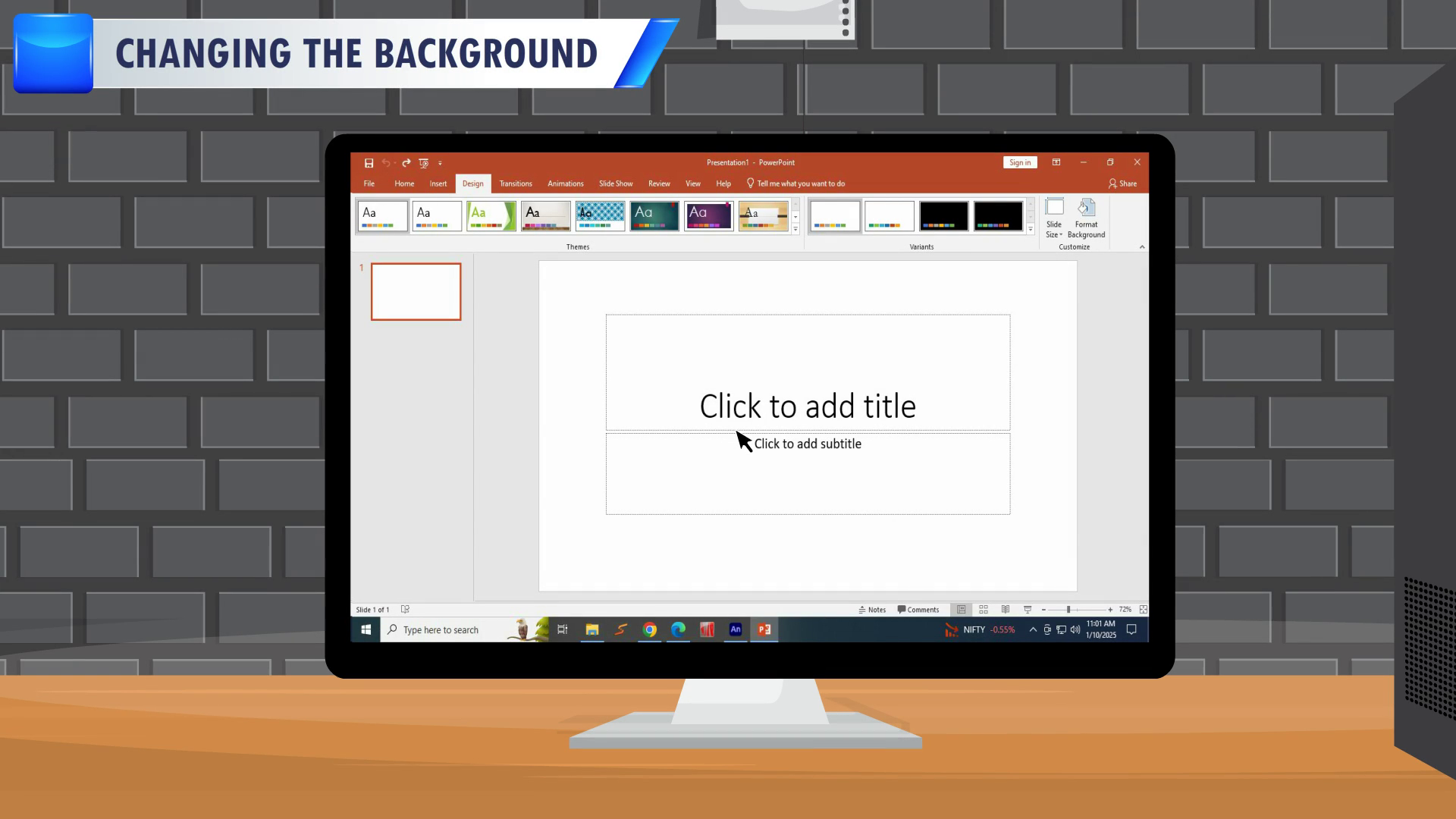Open the Slide Size dropdown
This screenshot has width=1456, height=819.
[x=1054, y=218]
